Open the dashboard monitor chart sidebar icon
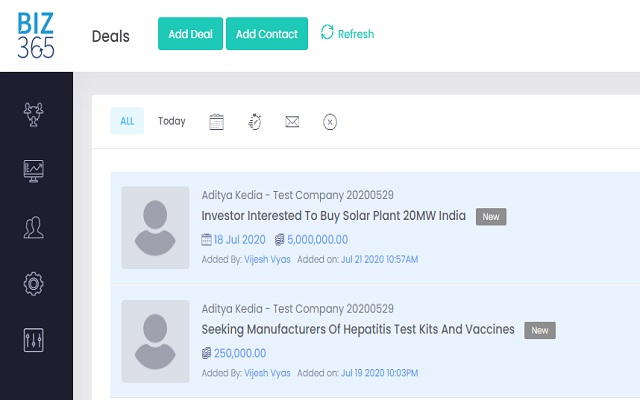Viewport: 640px width, 400px height. coord(33,171)
